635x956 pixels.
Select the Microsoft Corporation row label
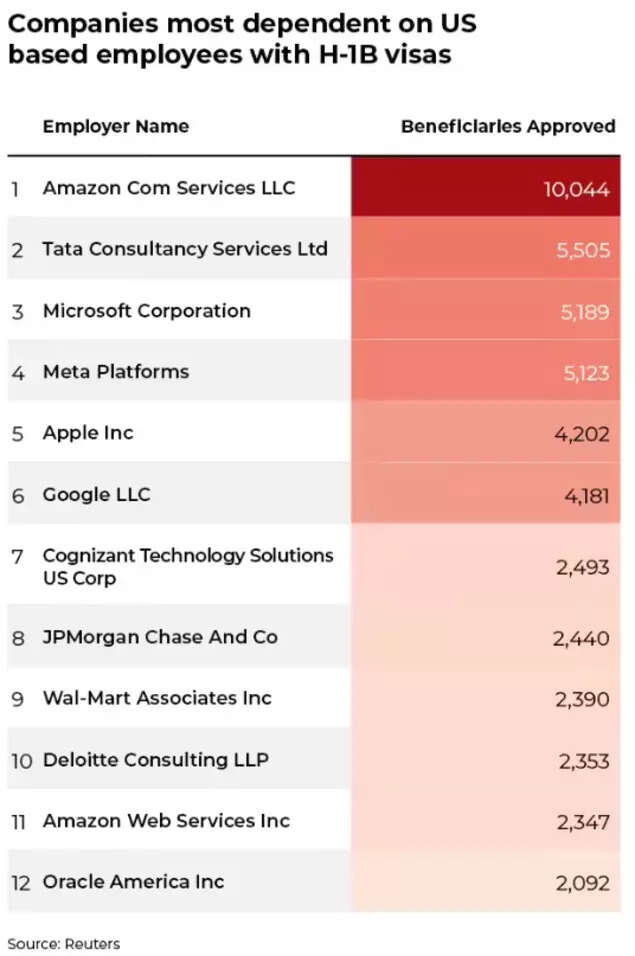tap(146, 310)
